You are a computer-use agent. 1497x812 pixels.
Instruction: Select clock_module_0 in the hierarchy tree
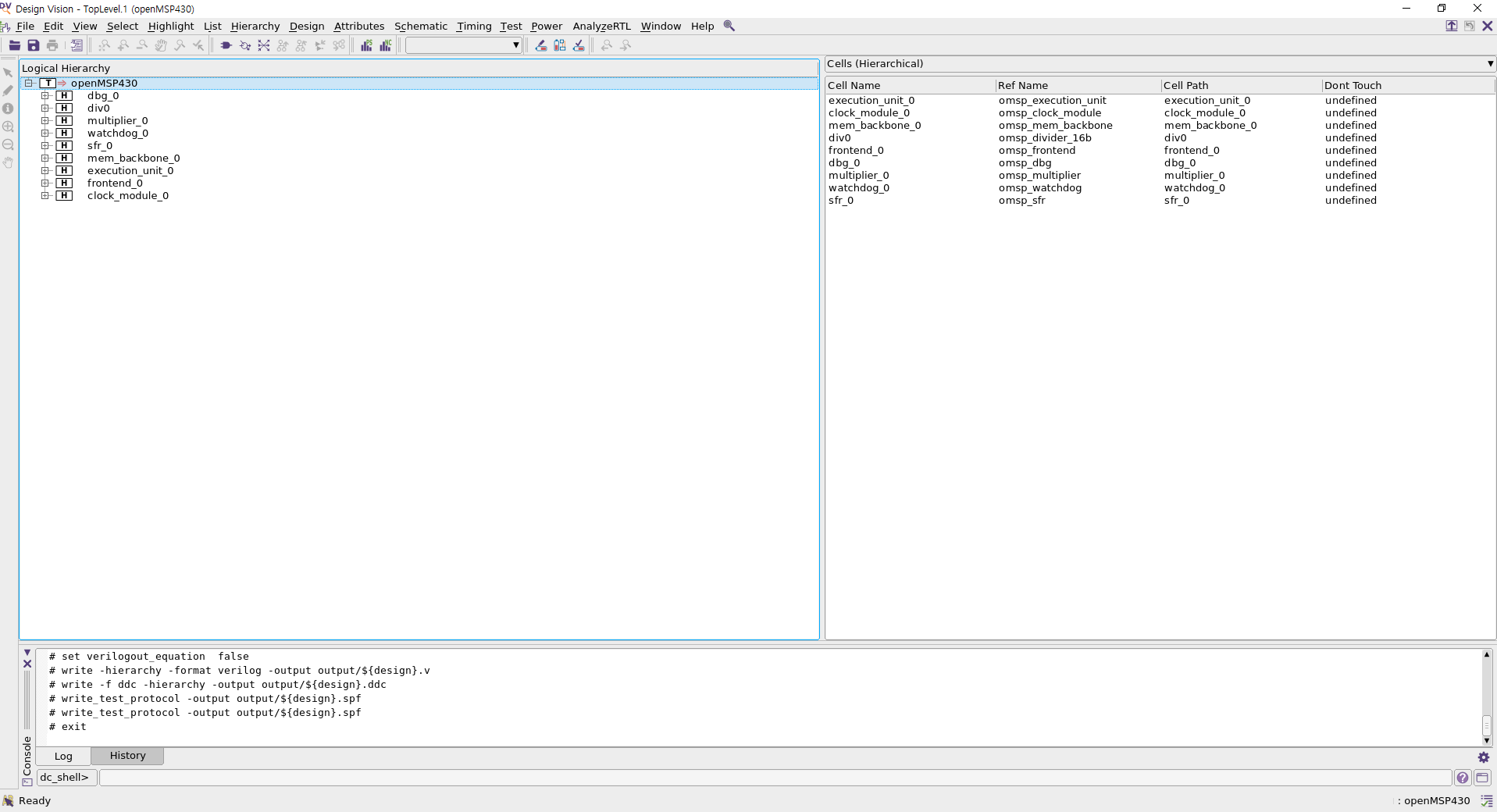tap(128, 196)
